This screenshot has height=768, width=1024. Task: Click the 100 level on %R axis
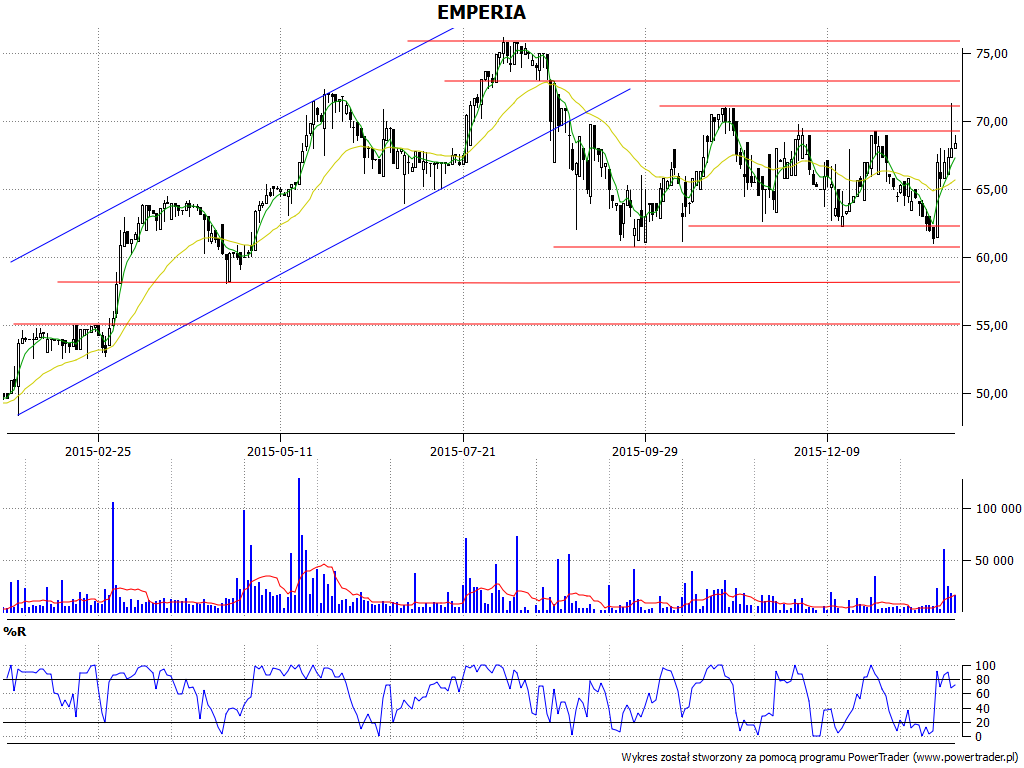click(x=985, y=666)
